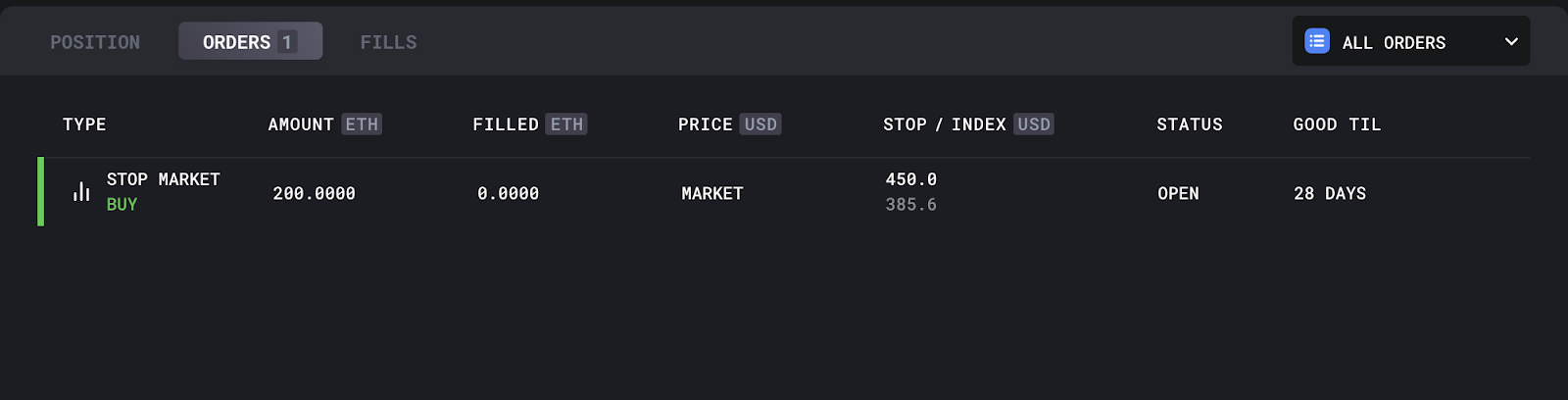Switch to the Position tab
This screenshot has width=1568, height=400.
click(x=95, y=42)
